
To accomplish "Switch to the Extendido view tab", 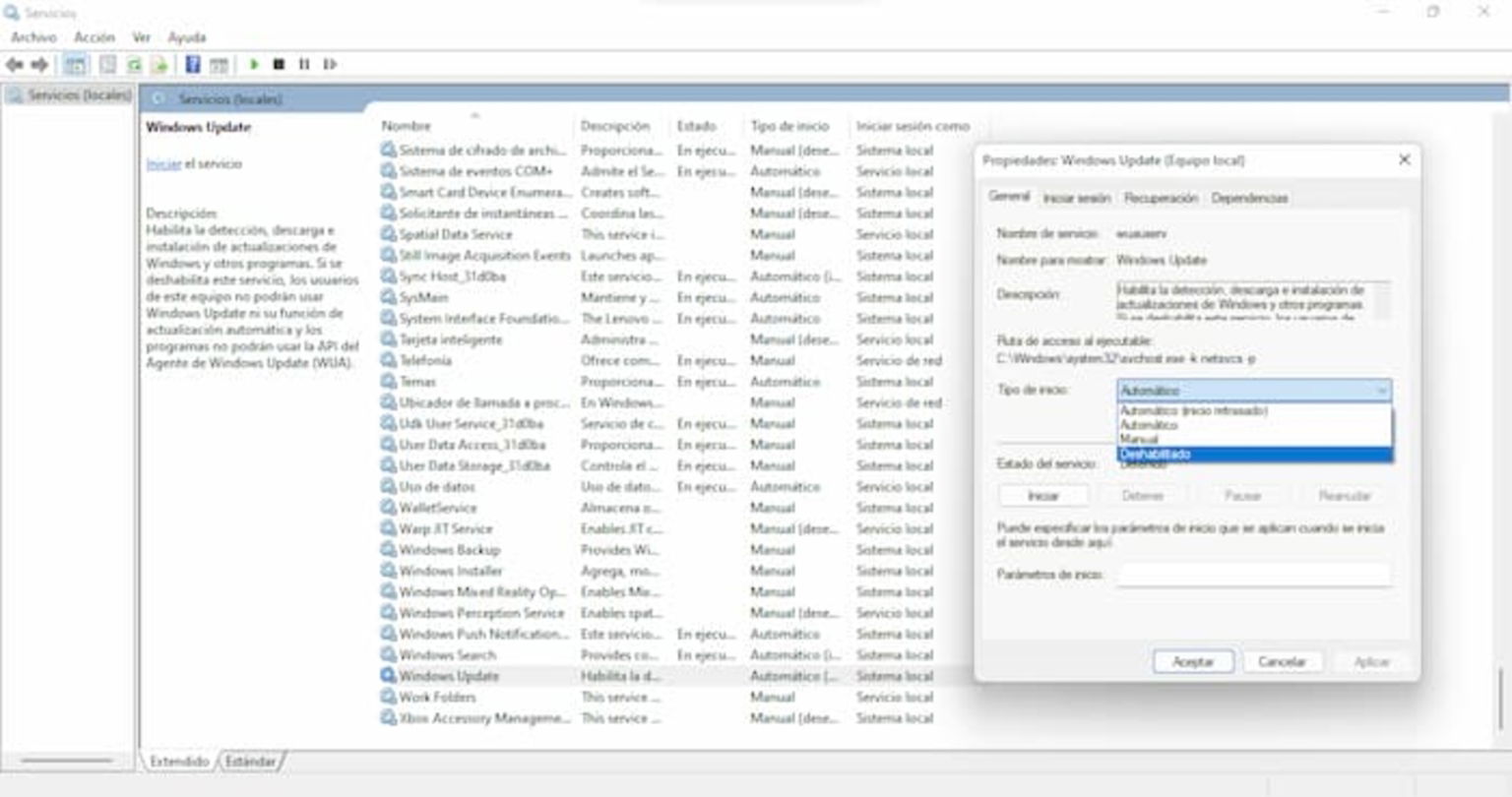I will (x=179, y=762).
